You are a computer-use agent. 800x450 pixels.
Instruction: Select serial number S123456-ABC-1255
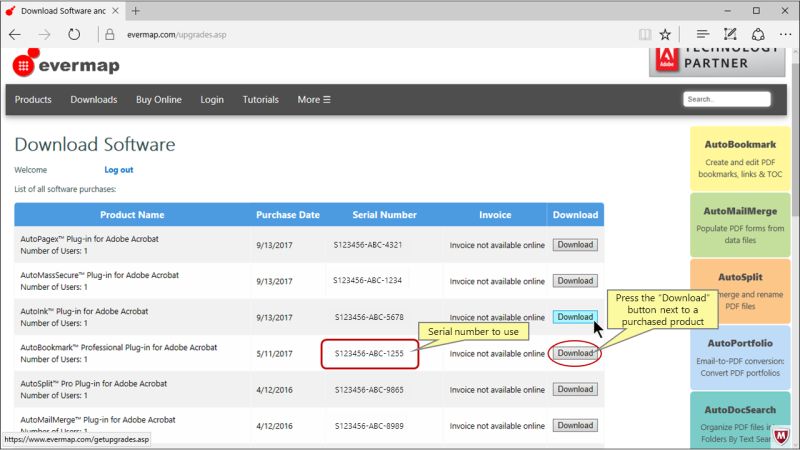point(369,353)
